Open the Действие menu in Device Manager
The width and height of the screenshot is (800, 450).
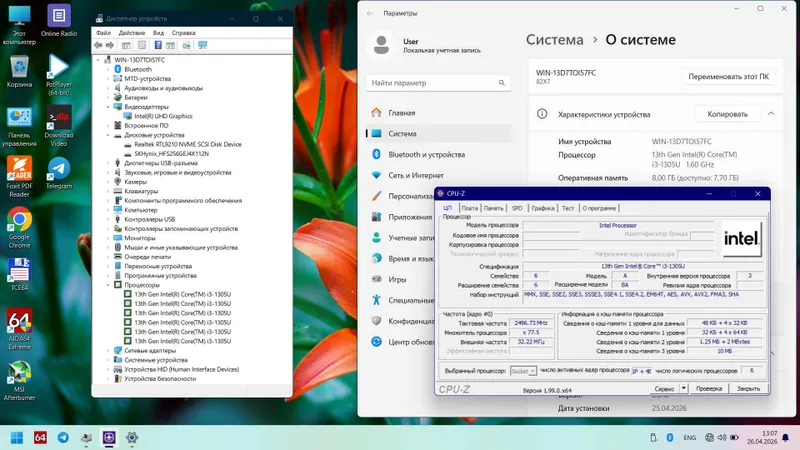tap(132, 33)
